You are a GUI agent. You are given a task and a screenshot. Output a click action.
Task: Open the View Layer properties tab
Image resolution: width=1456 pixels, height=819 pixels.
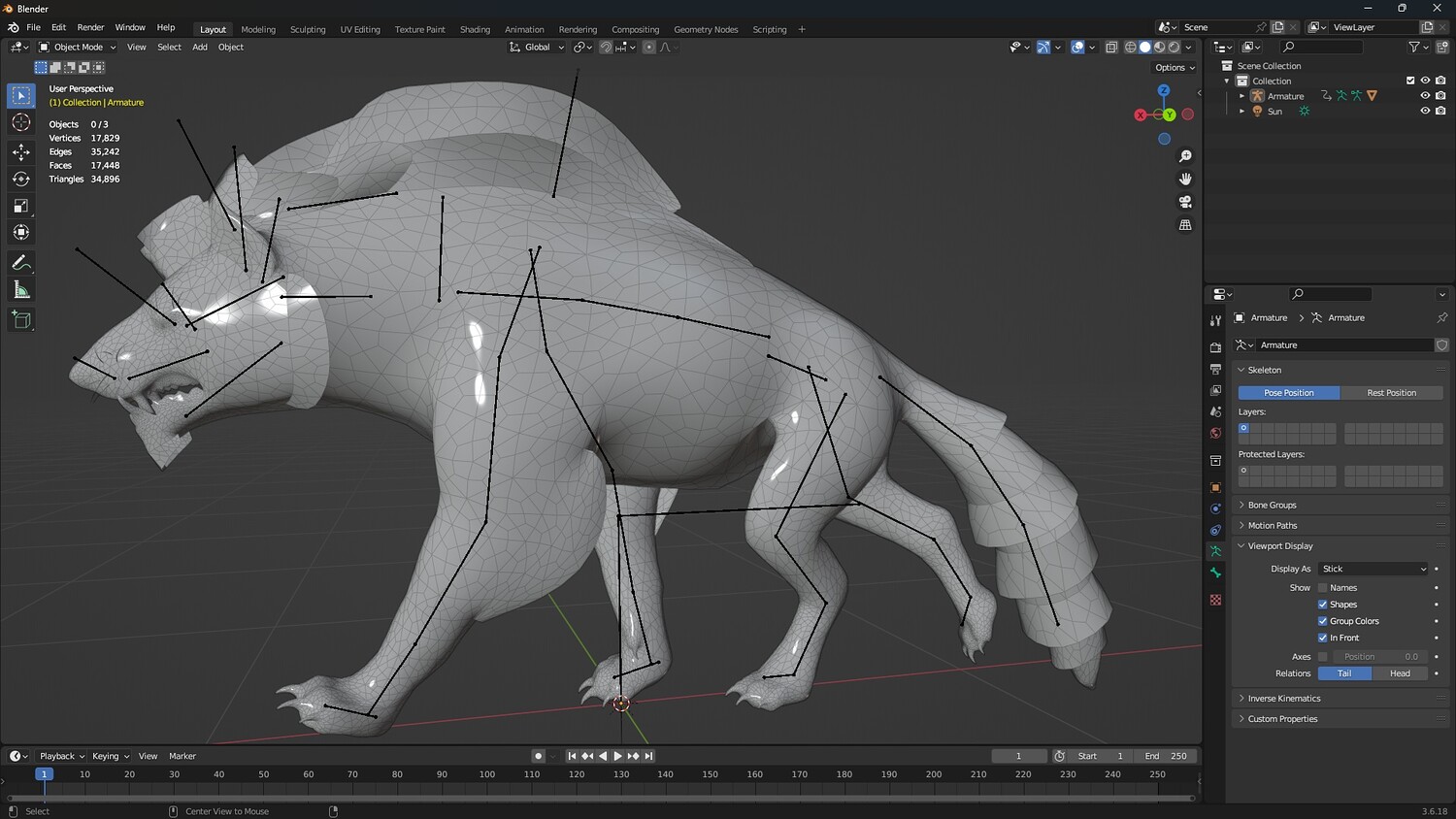click(x=1215, y=390)
